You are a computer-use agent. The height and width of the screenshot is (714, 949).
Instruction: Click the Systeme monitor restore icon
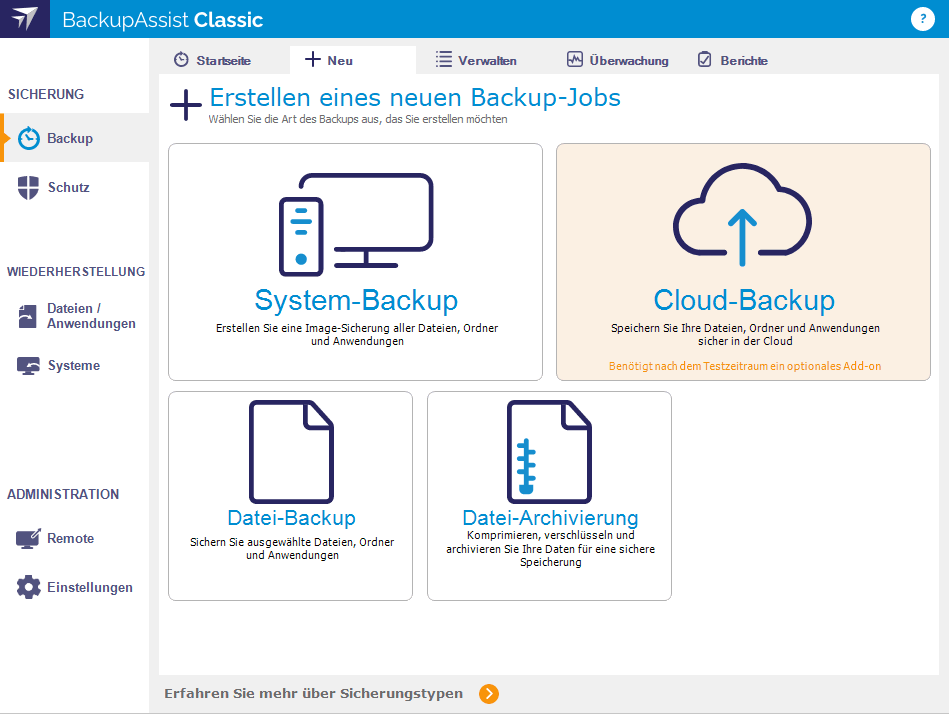pos(28,365)
